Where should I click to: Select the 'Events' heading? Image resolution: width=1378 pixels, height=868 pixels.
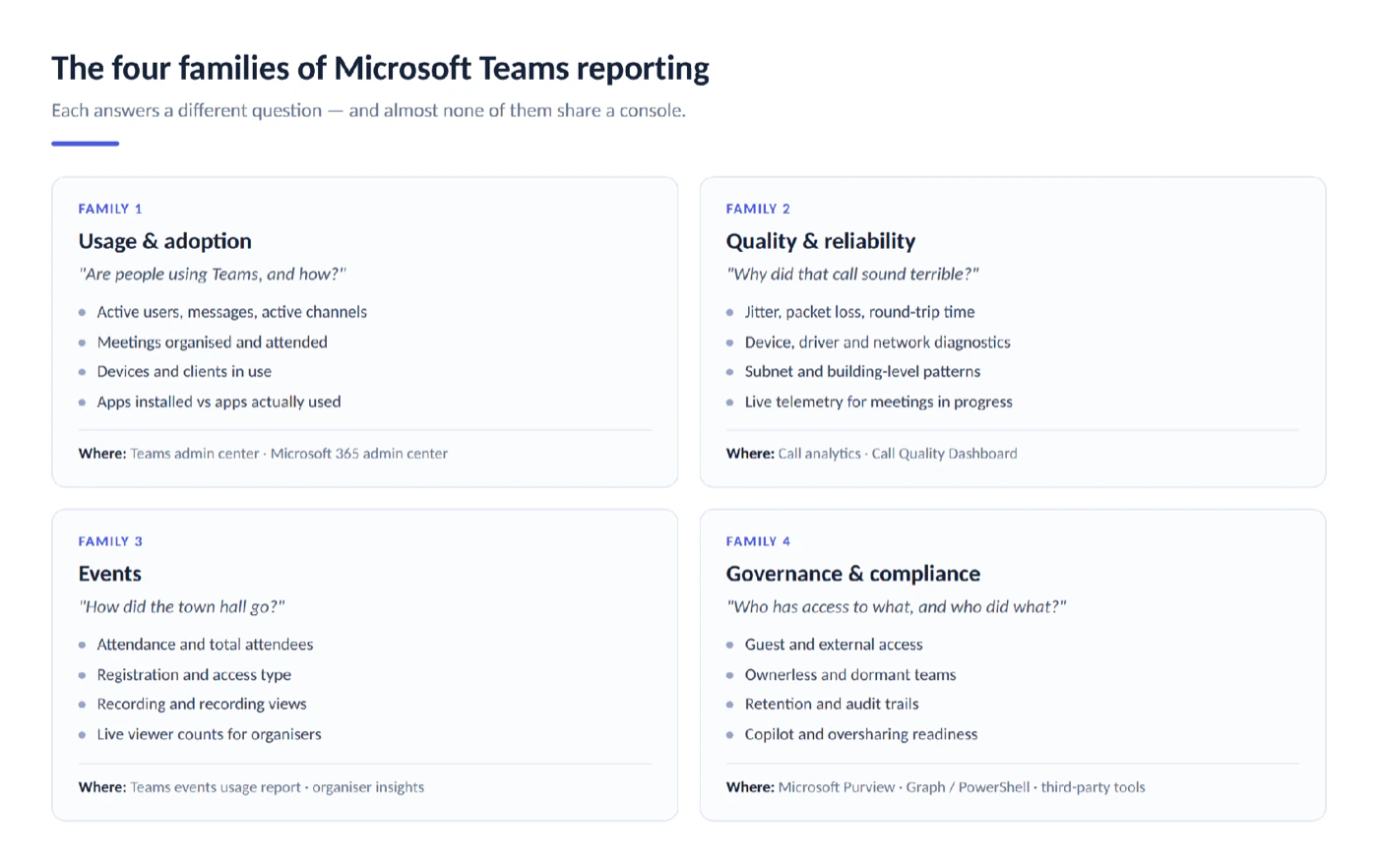point(109,574)
